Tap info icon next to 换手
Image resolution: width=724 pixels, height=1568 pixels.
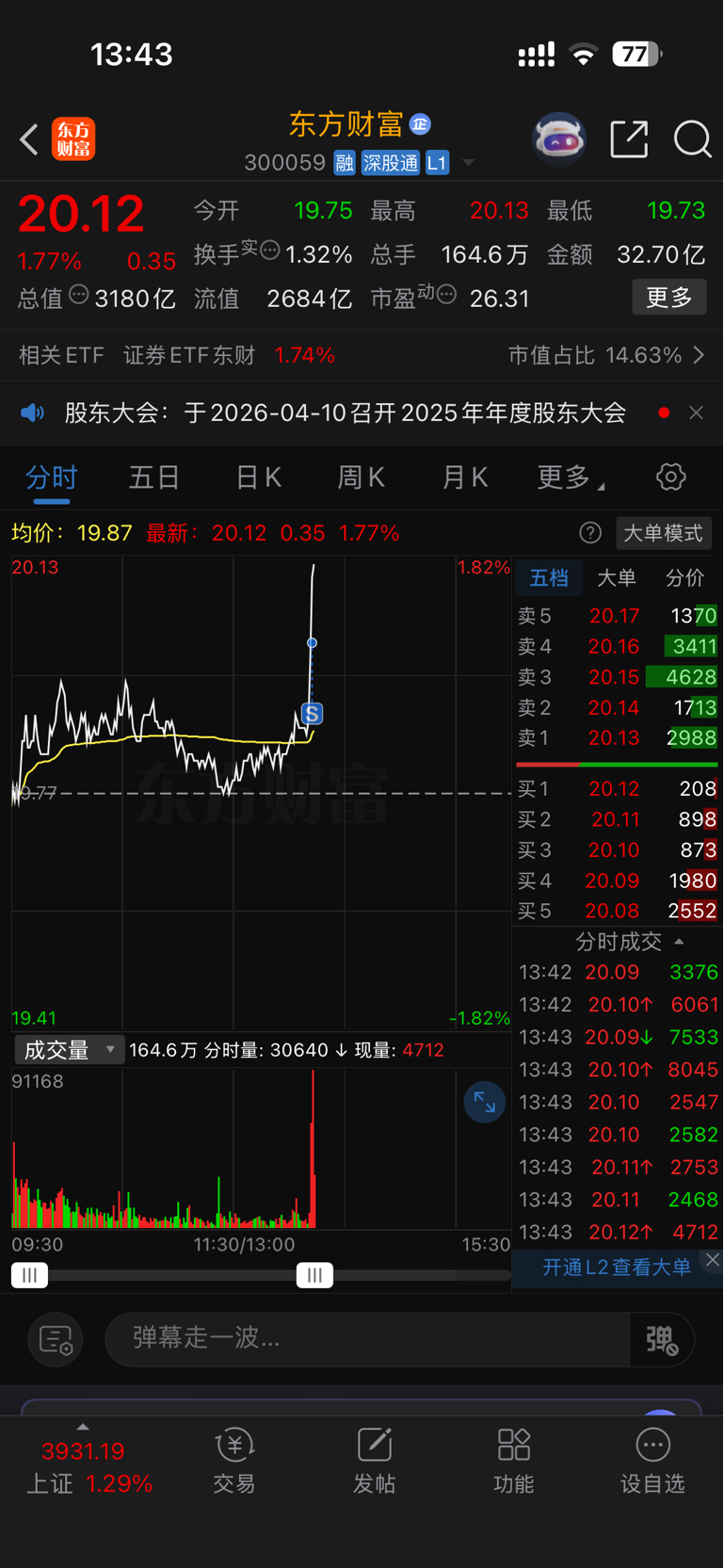(x=270, y=250)
